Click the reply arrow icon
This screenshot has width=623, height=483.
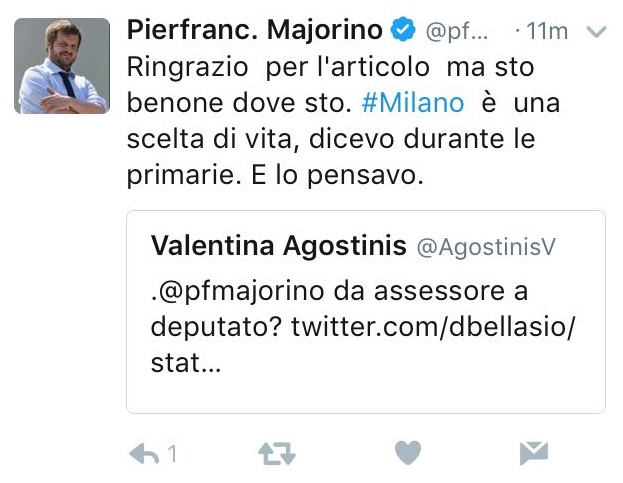(145, 454)
